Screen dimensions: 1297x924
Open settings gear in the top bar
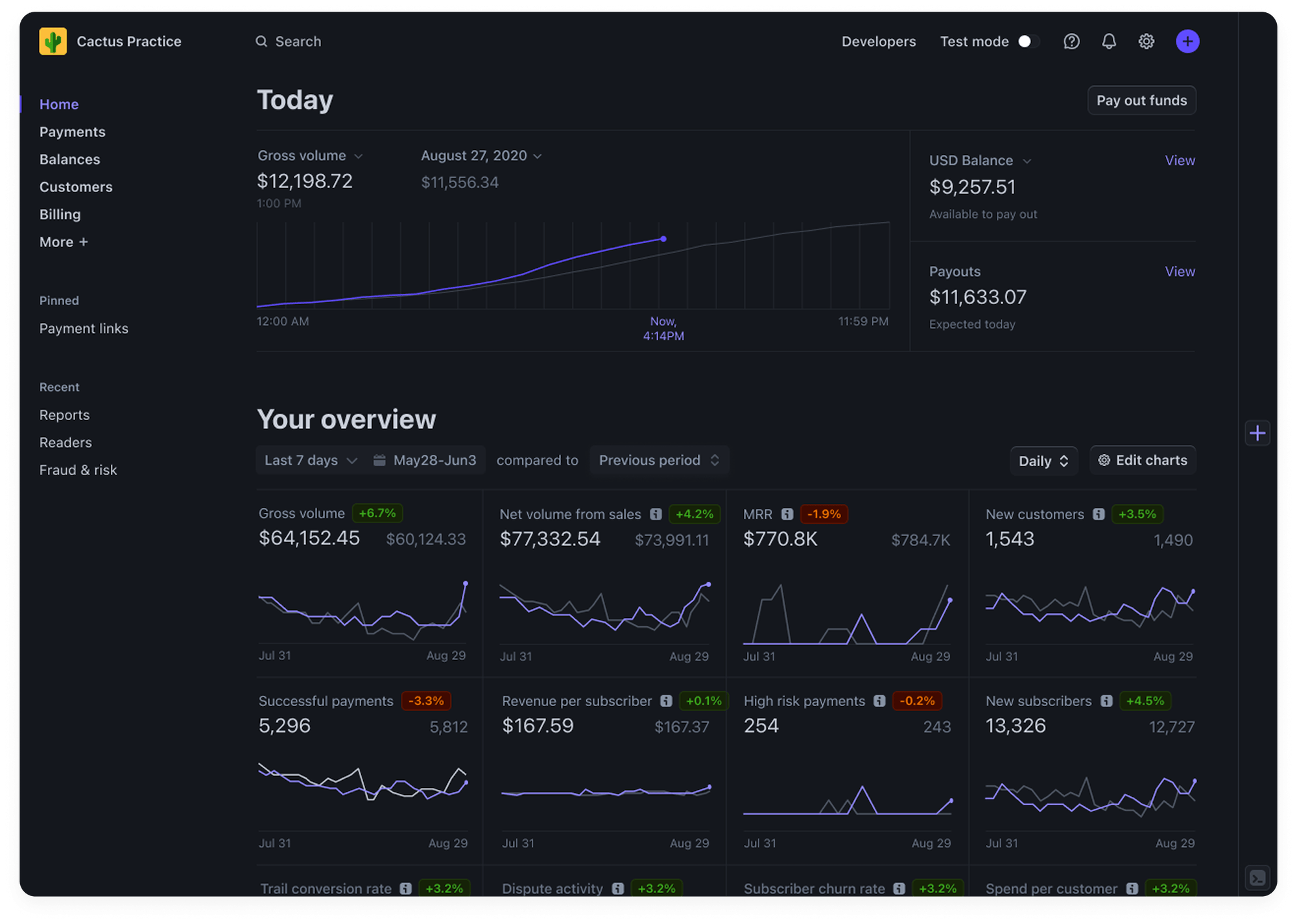pyautogui.click(x=1147, y=41)
